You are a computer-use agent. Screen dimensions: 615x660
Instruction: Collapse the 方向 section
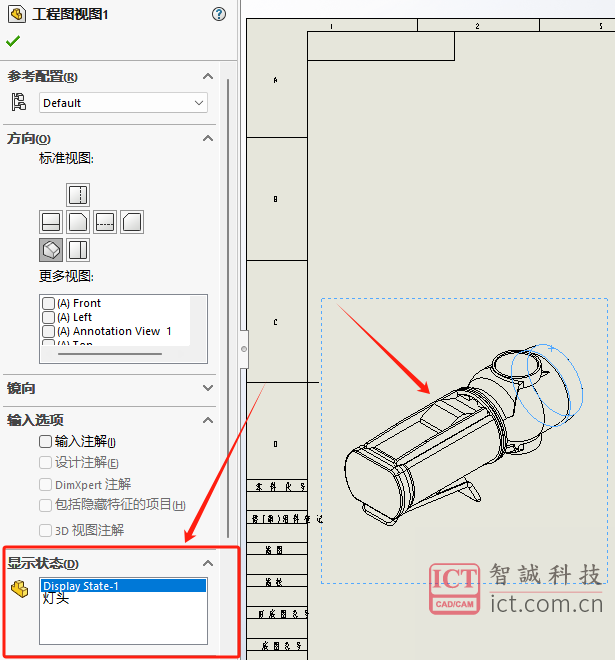tap(208, 138)
